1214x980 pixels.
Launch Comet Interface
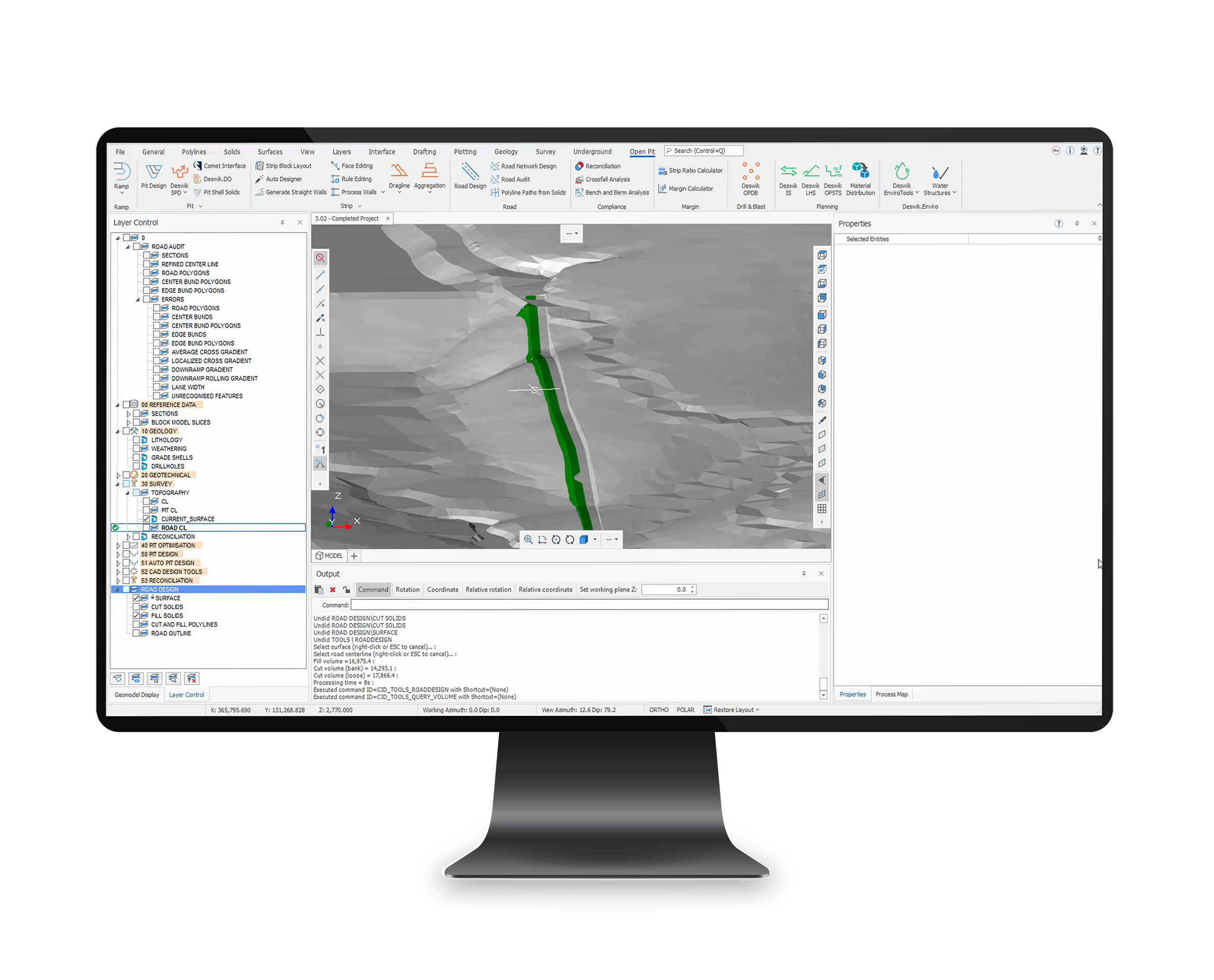(220, 166)
